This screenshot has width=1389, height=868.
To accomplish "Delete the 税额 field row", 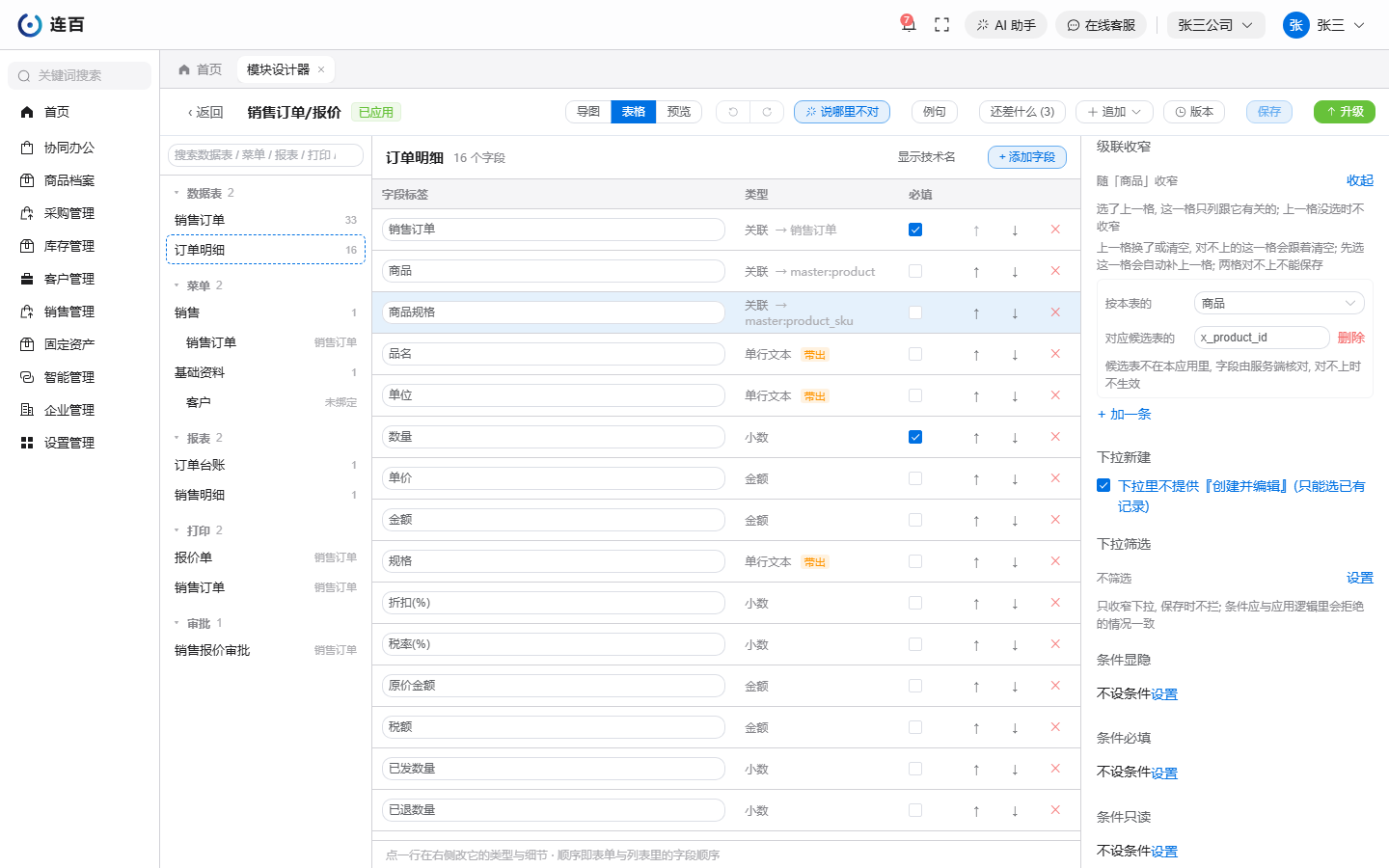I will click(x=1055, y=727).
